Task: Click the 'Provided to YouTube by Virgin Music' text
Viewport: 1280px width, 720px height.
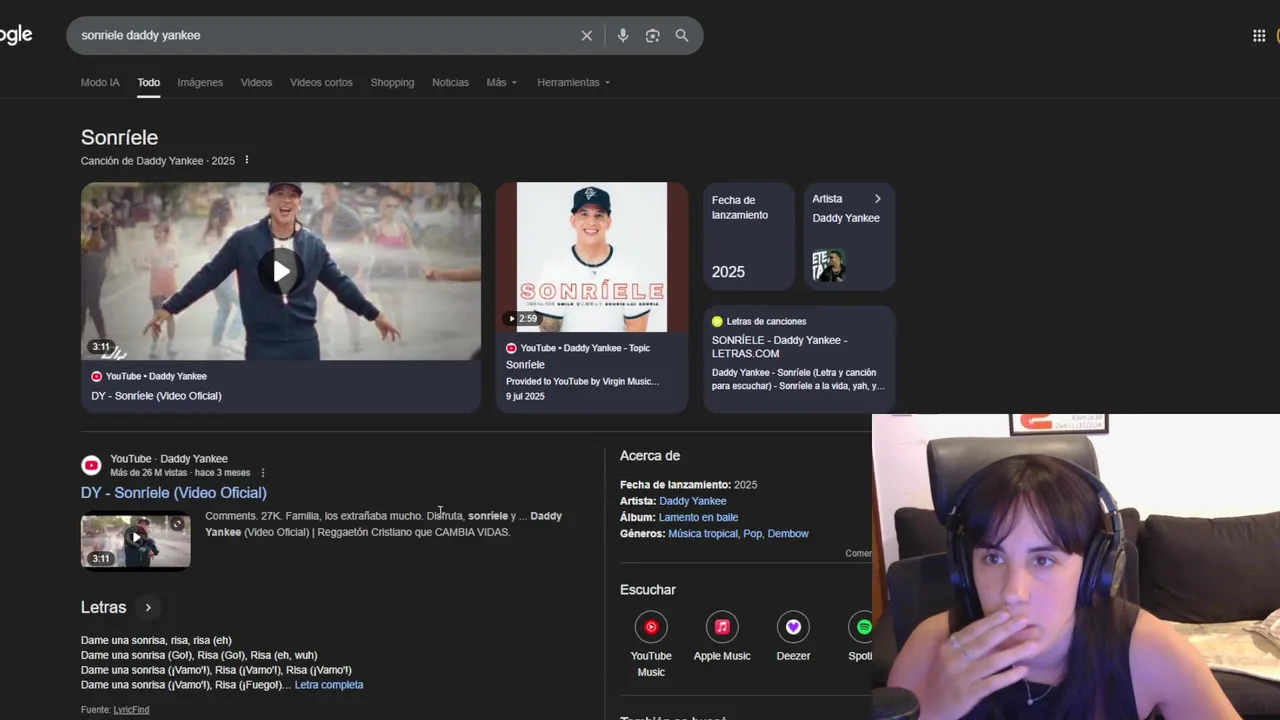Action: click(x=582, y=381)
